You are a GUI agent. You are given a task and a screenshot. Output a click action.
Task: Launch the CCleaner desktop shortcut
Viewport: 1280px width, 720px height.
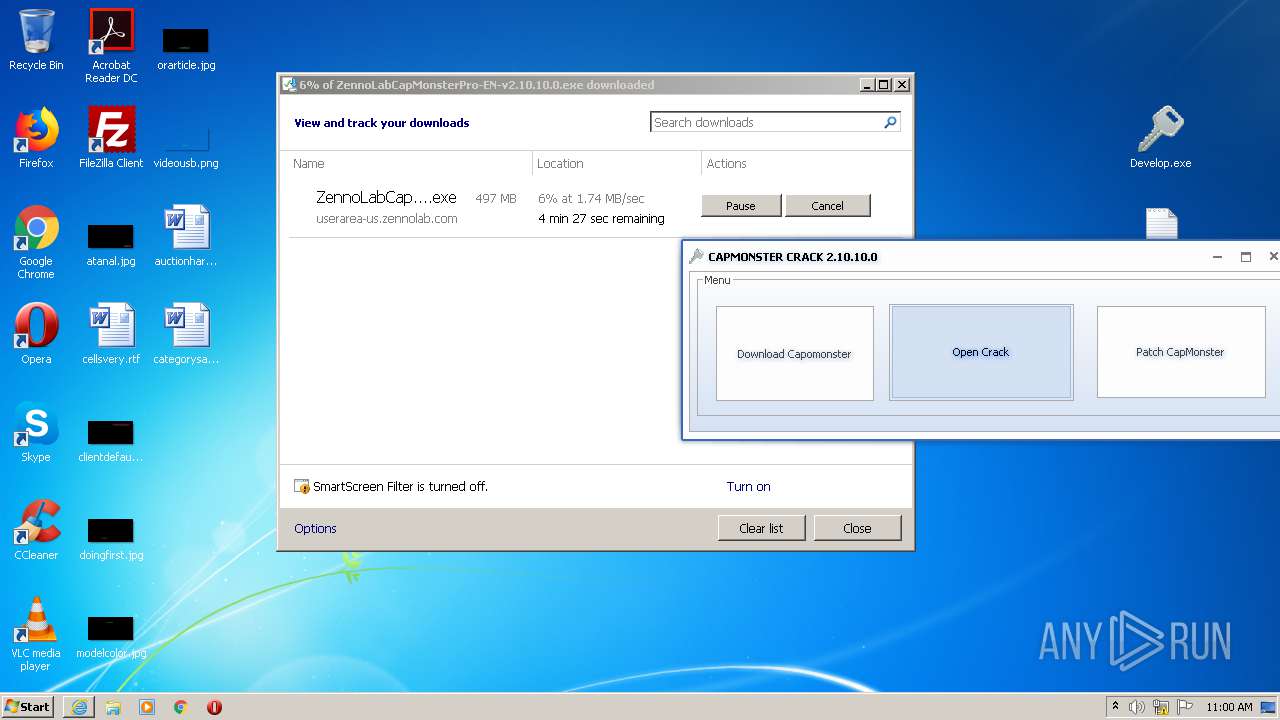(36, 530)
